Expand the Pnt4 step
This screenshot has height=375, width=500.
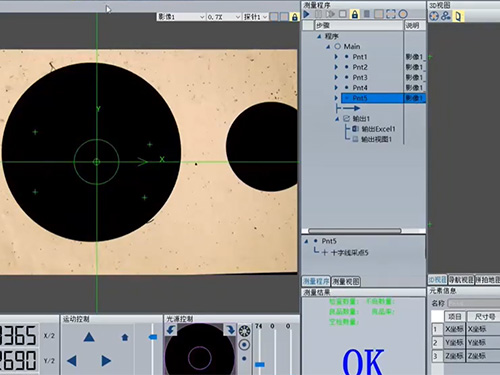tap(336, 88)
